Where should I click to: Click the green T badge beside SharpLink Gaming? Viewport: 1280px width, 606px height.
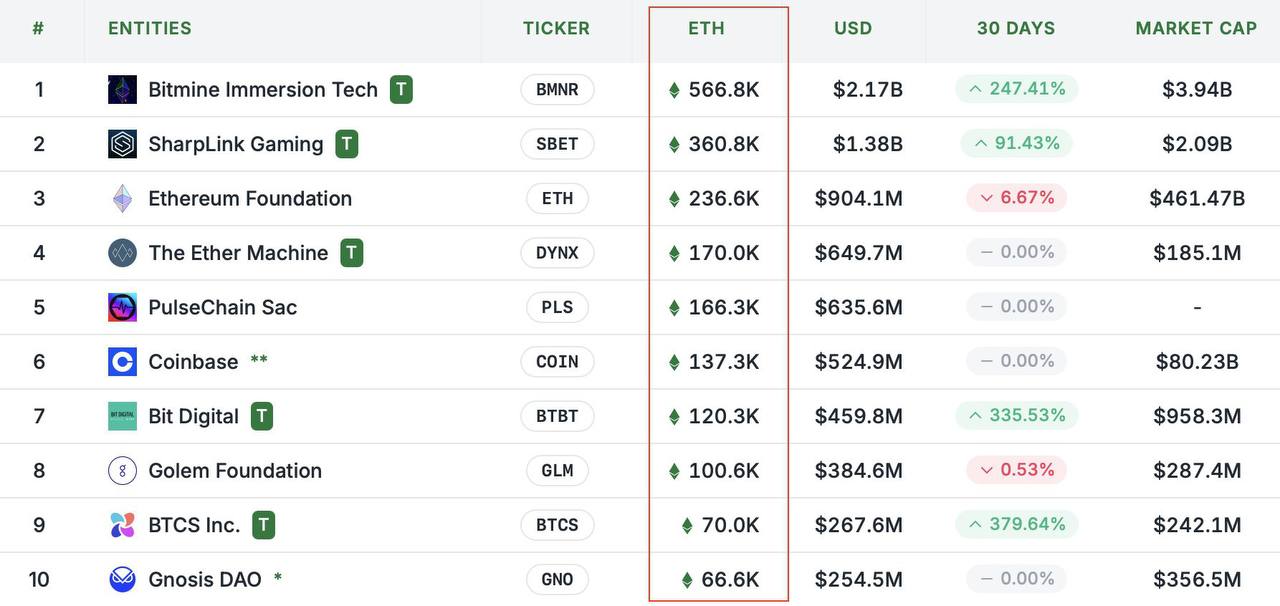coord(346,144)
